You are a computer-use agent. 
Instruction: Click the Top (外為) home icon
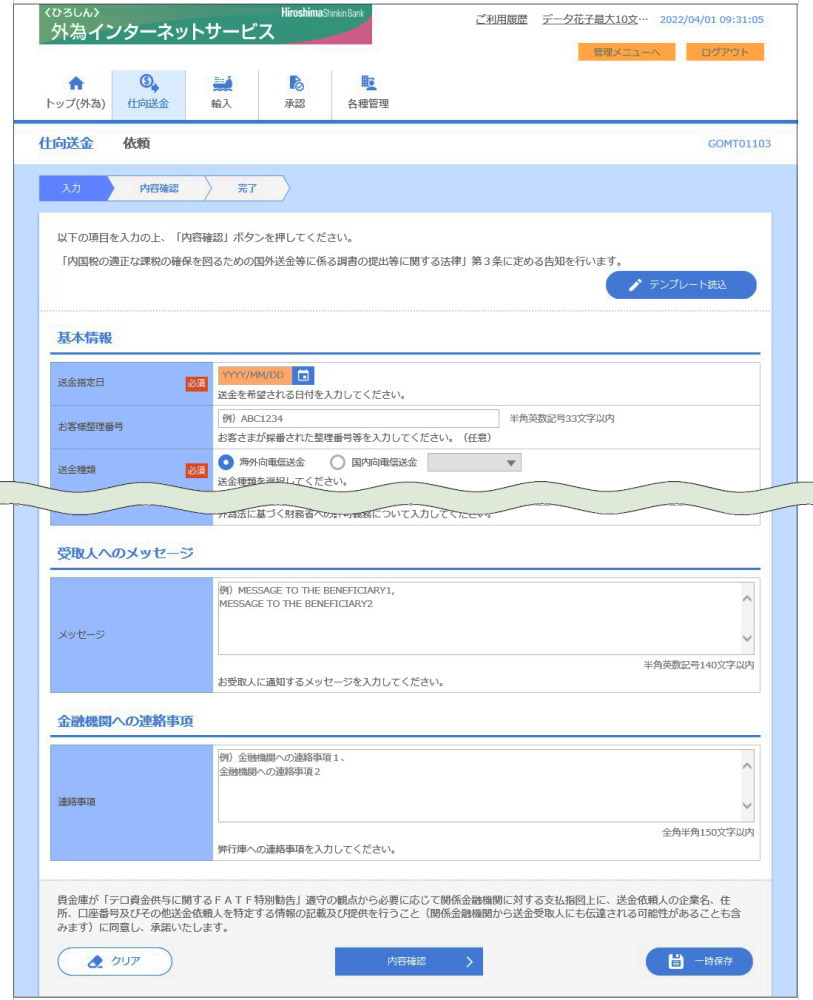coord(75,85)
